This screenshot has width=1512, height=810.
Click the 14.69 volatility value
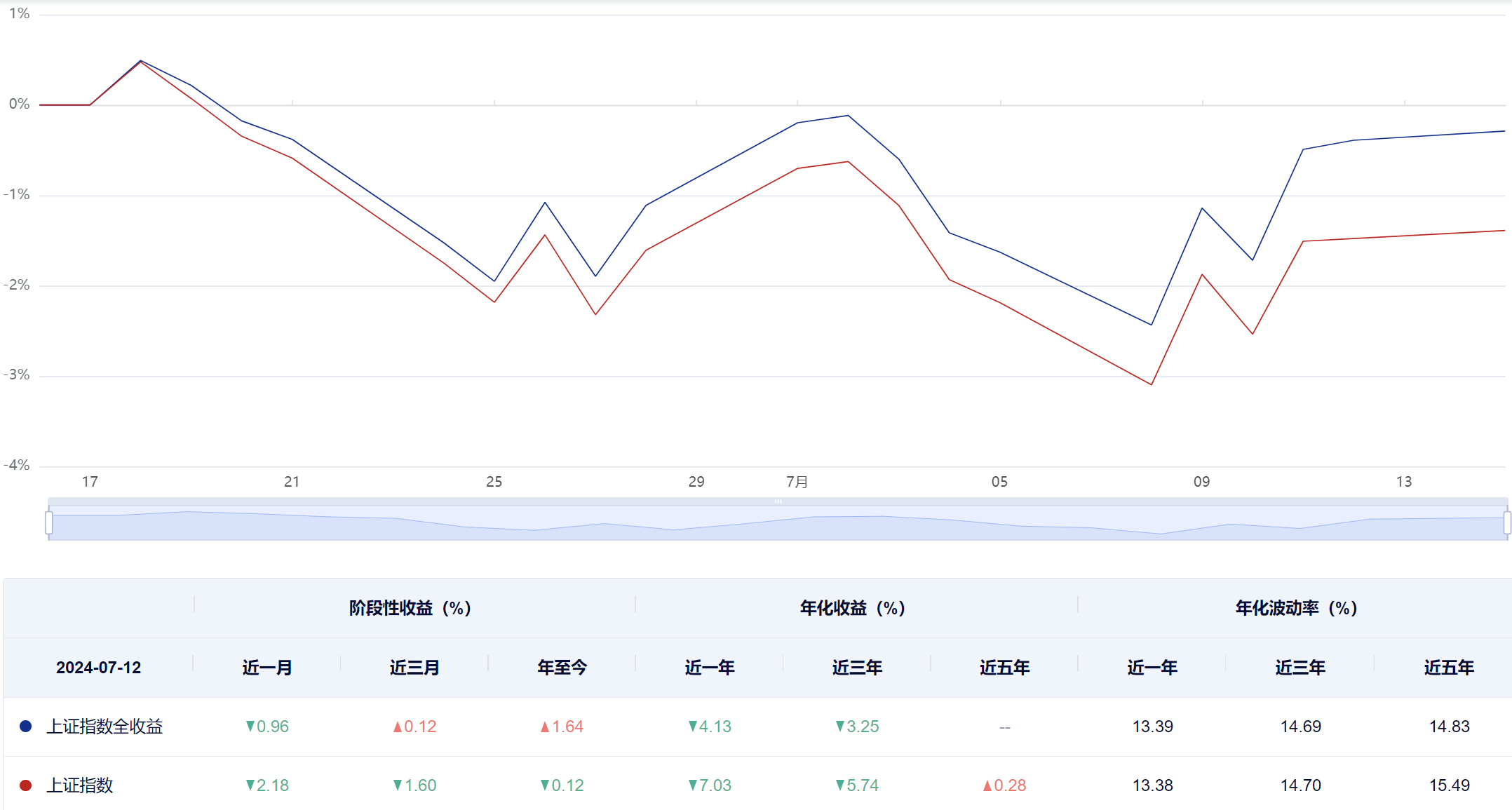[1301, 727]
